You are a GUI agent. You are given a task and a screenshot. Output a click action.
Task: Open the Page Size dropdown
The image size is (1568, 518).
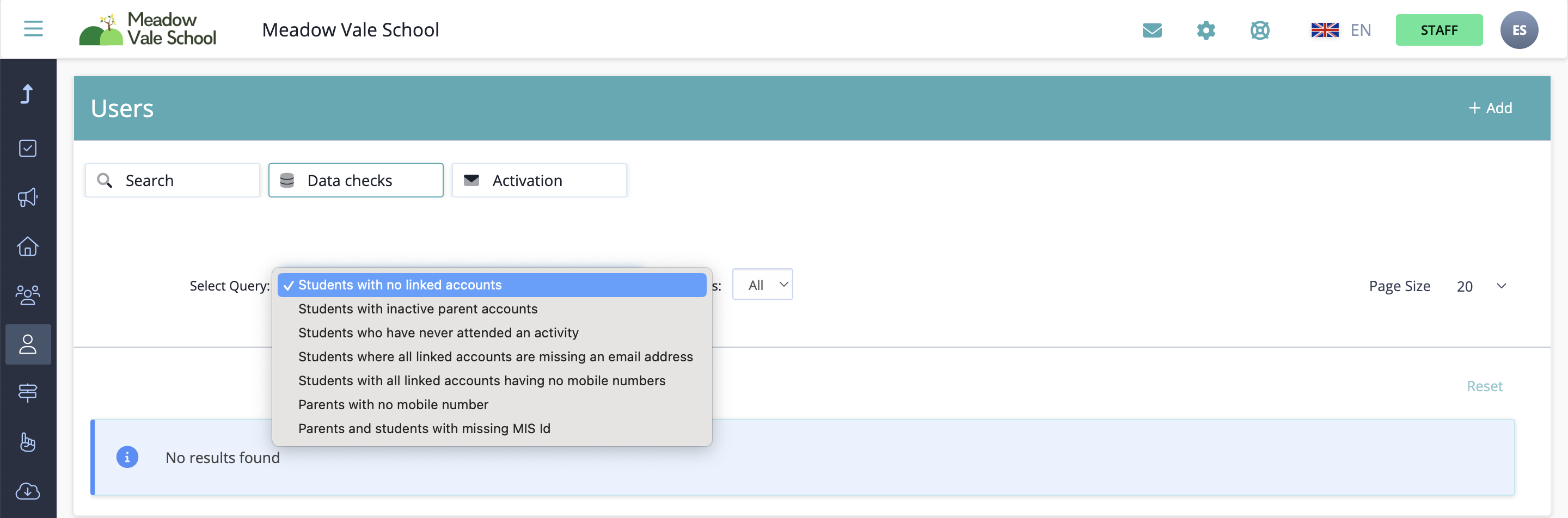tap(1480, 286)
